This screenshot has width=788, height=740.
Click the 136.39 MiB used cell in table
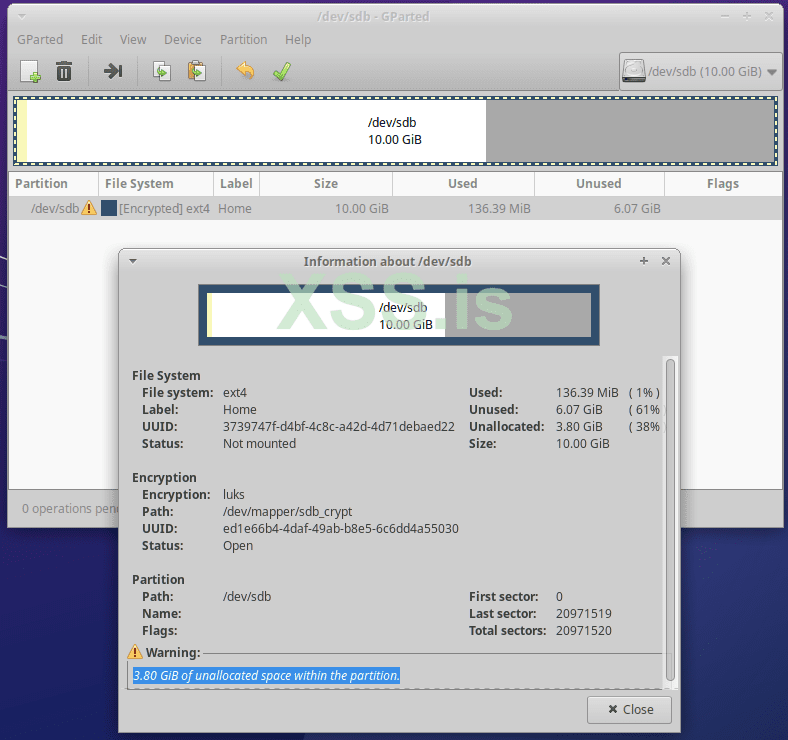point(499,208)
